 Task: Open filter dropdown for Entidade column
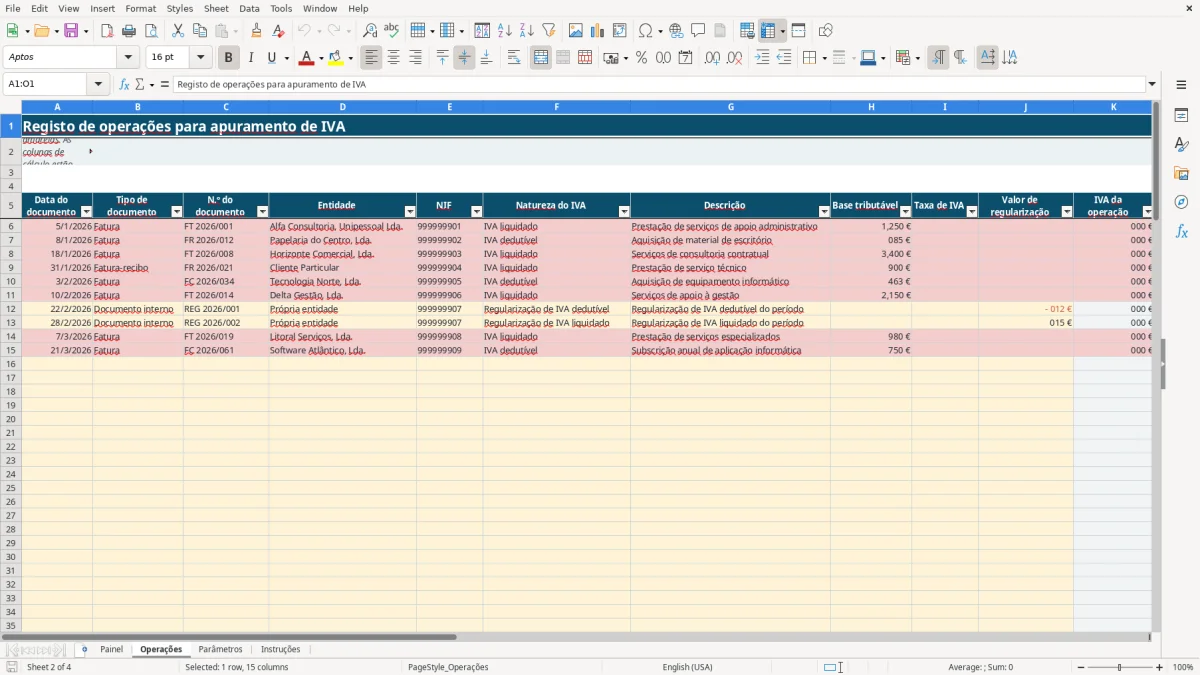pos(410,212)
